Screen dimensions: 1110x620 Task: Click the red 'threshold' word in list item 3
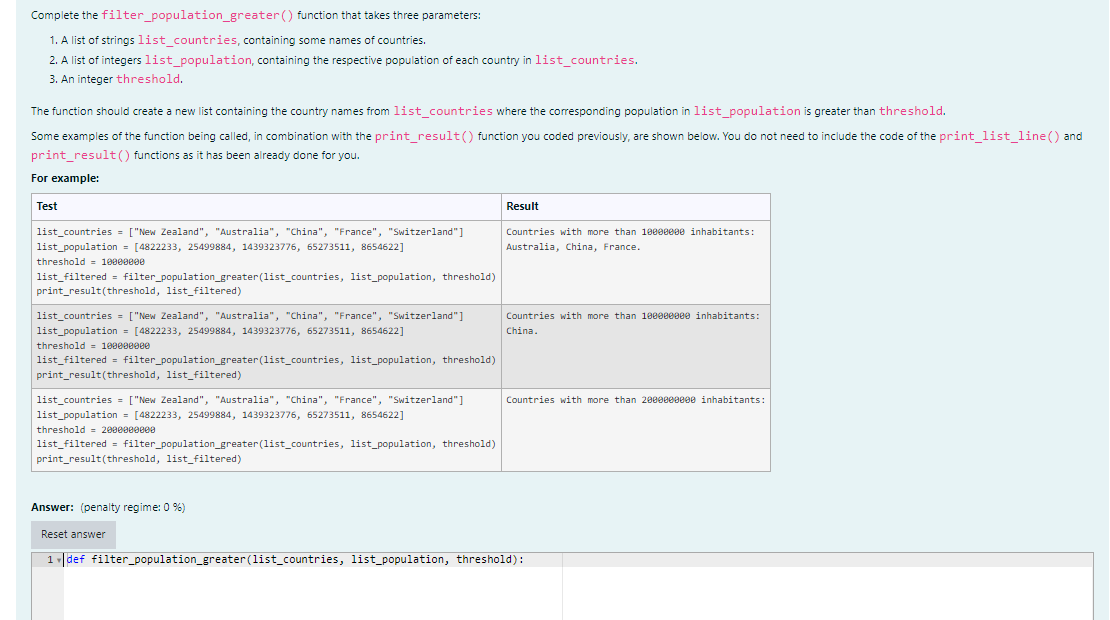148,79
